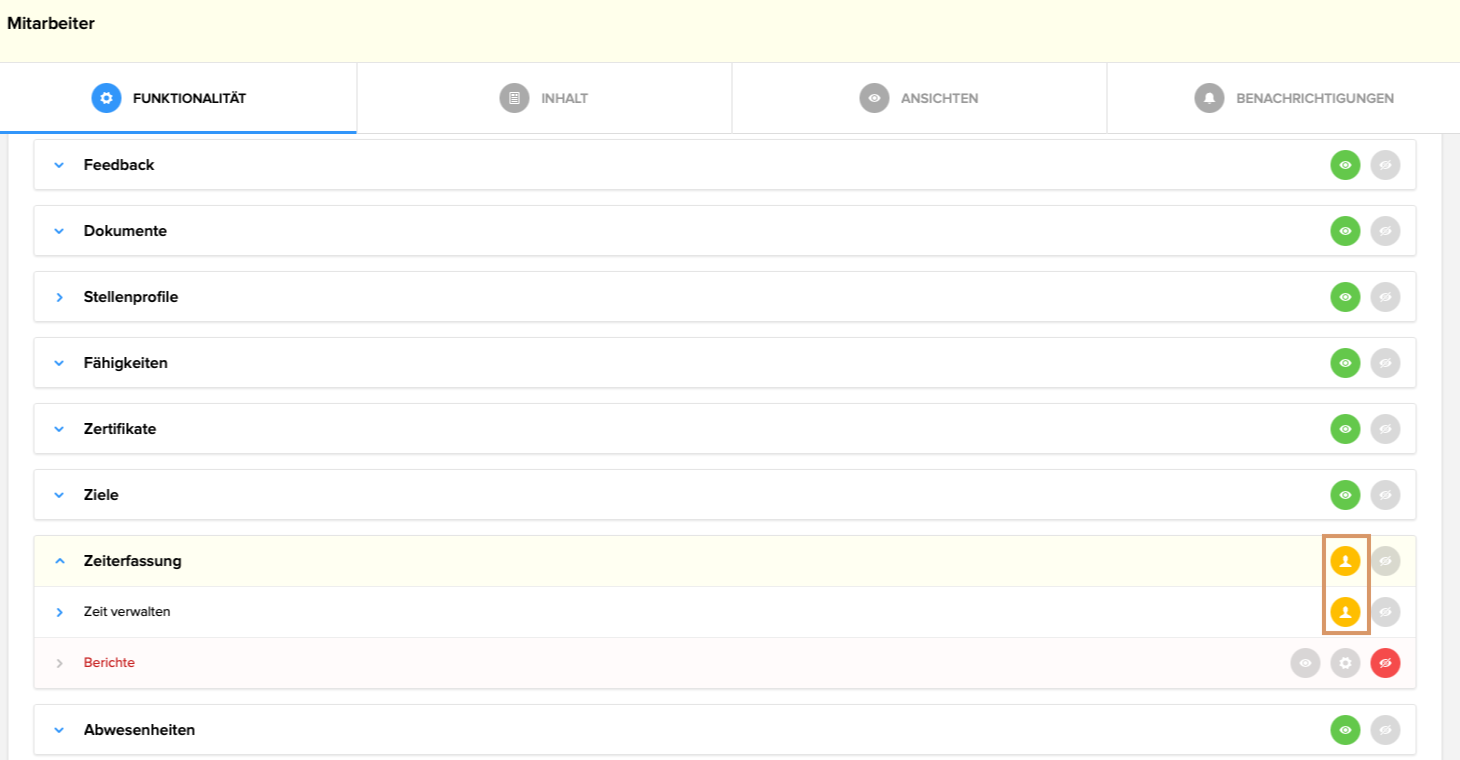Click the document icon on Inhalt tab

[514, 98]
